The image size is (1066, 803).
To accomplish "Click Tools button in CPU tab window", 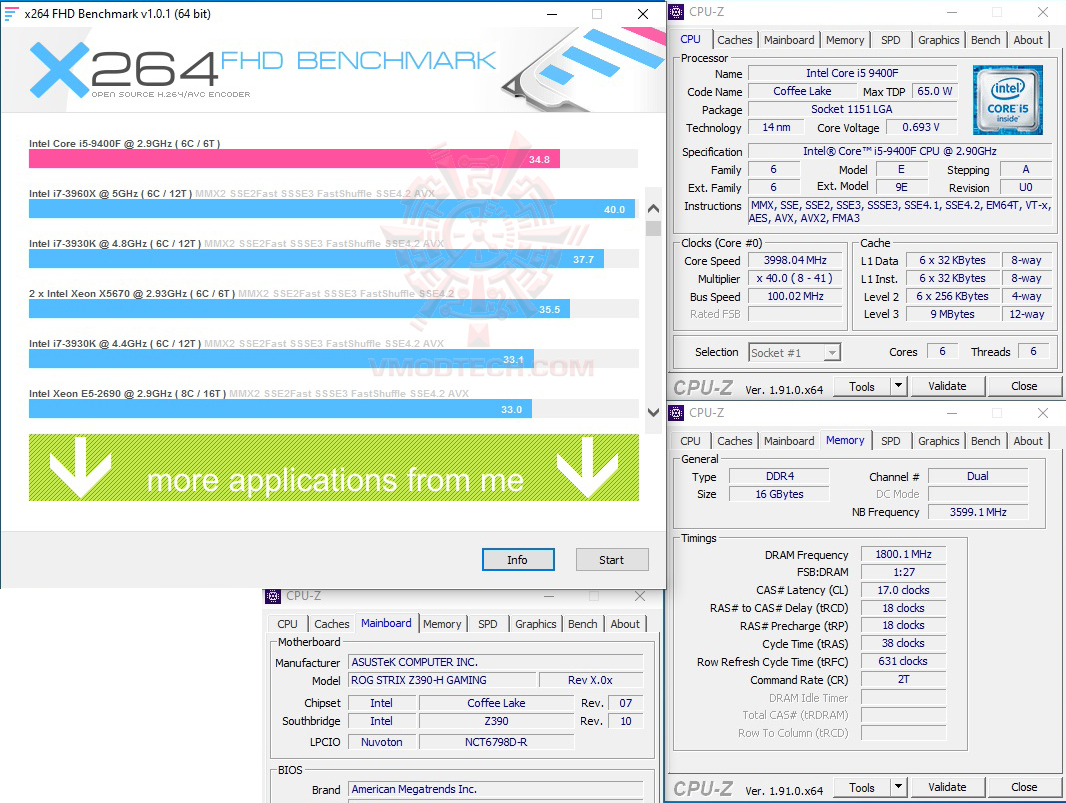I will pos(861,386).
